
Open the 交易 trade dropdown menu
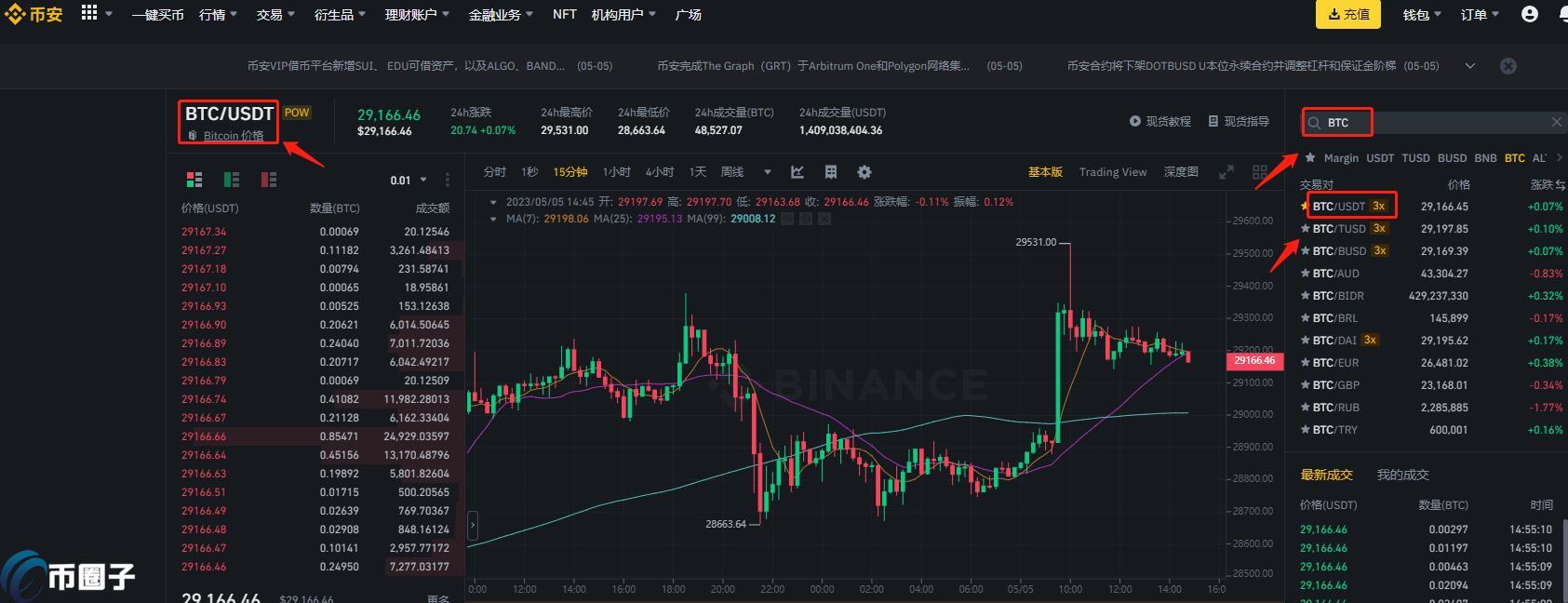pos(275,15)
